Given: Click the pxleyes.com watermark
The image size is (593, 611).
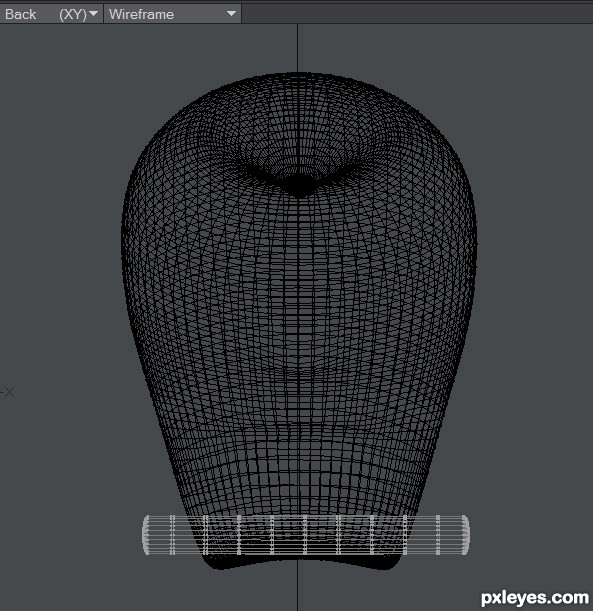Looking at the screenshot, I should 535,598.
